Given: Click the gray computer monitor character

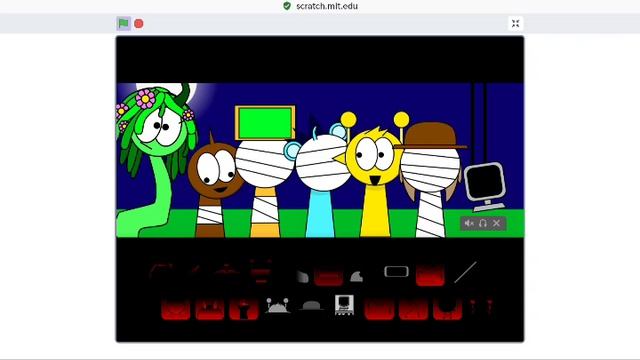Looking at the screenshot, I should tap(486, 187).
